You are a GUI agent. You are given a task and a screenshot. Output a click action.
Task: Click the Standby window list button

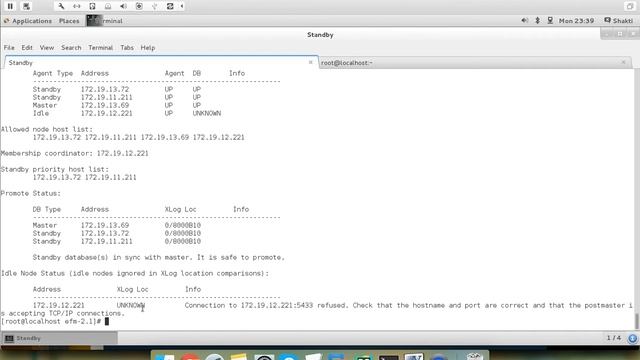coord(60,338)
